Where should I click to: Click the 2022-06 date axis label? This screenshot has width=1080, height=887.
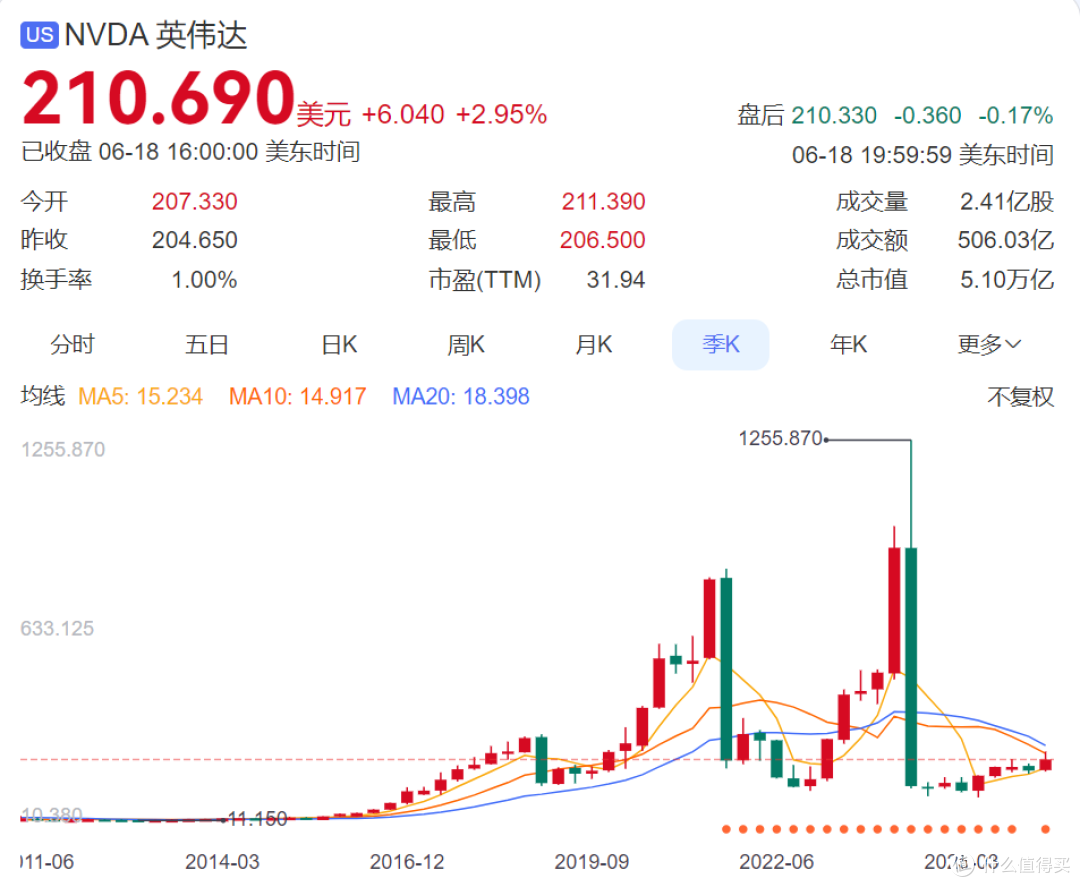coord(776,862)
